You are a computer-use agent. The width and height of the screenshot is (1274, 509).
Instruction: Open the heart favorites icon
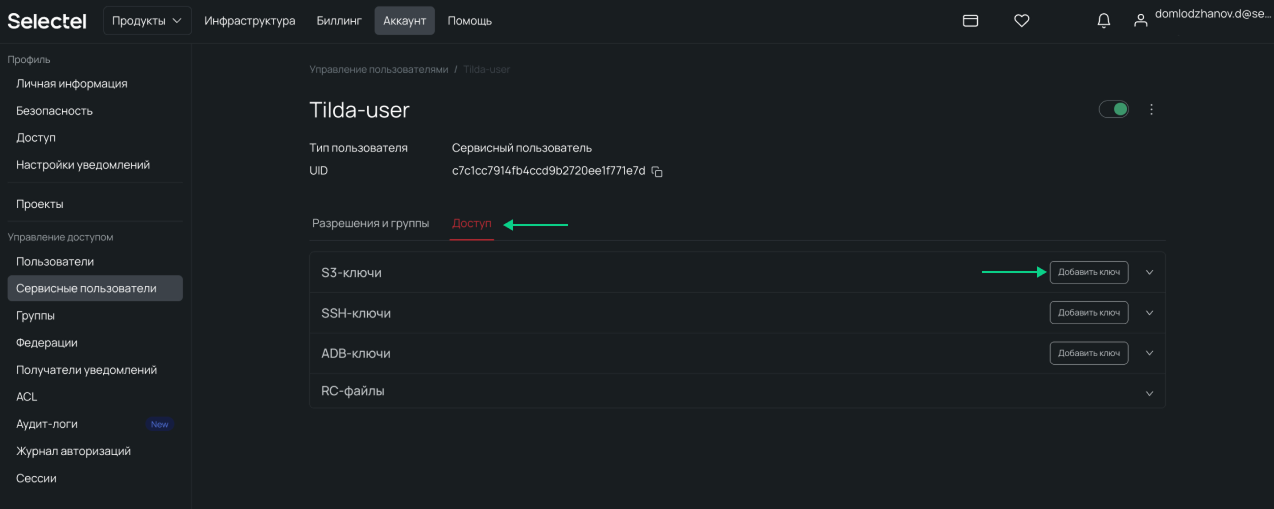tap(1021, 20)
